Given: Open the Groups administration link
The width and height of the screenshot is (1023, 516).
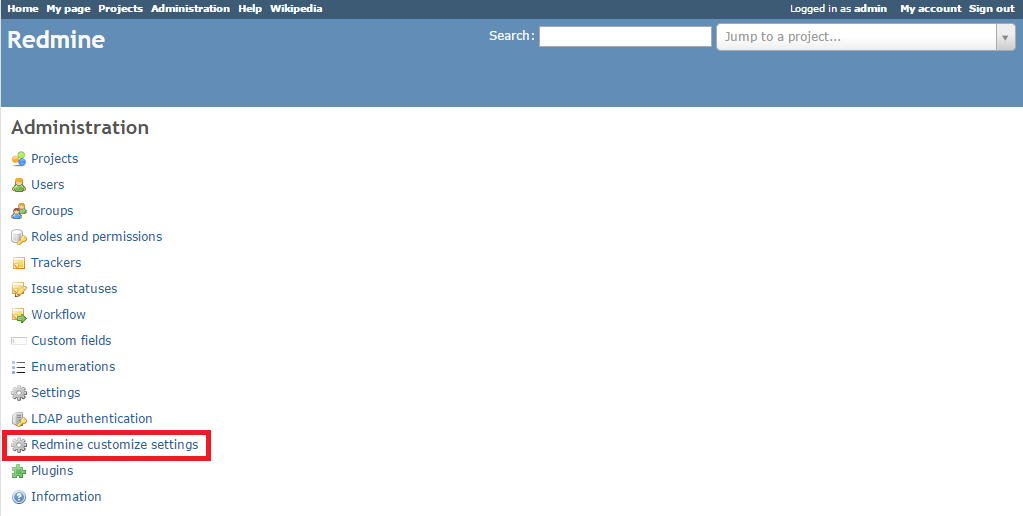Looking at the screenshot, I should [52, 211].
